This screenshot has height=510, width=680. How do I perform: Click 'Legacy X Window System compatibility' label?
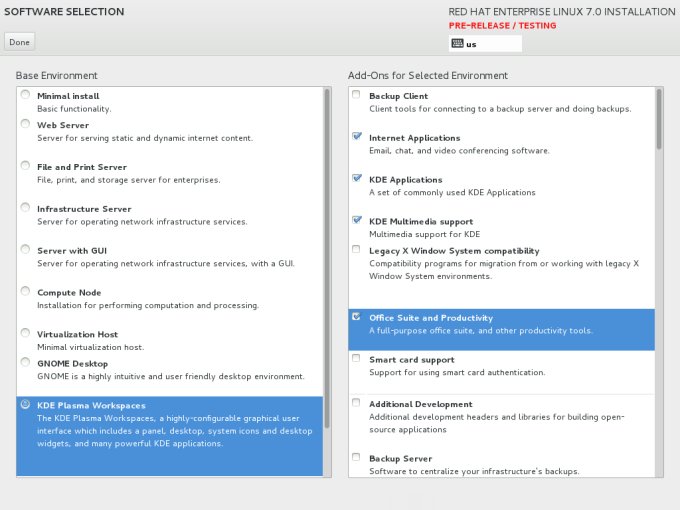coord(454,251)
